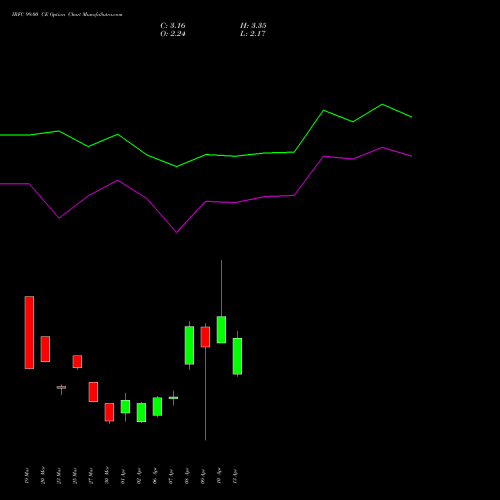
Task: Select the red candle above 27 Mar
Action: (x=93, y=392)
